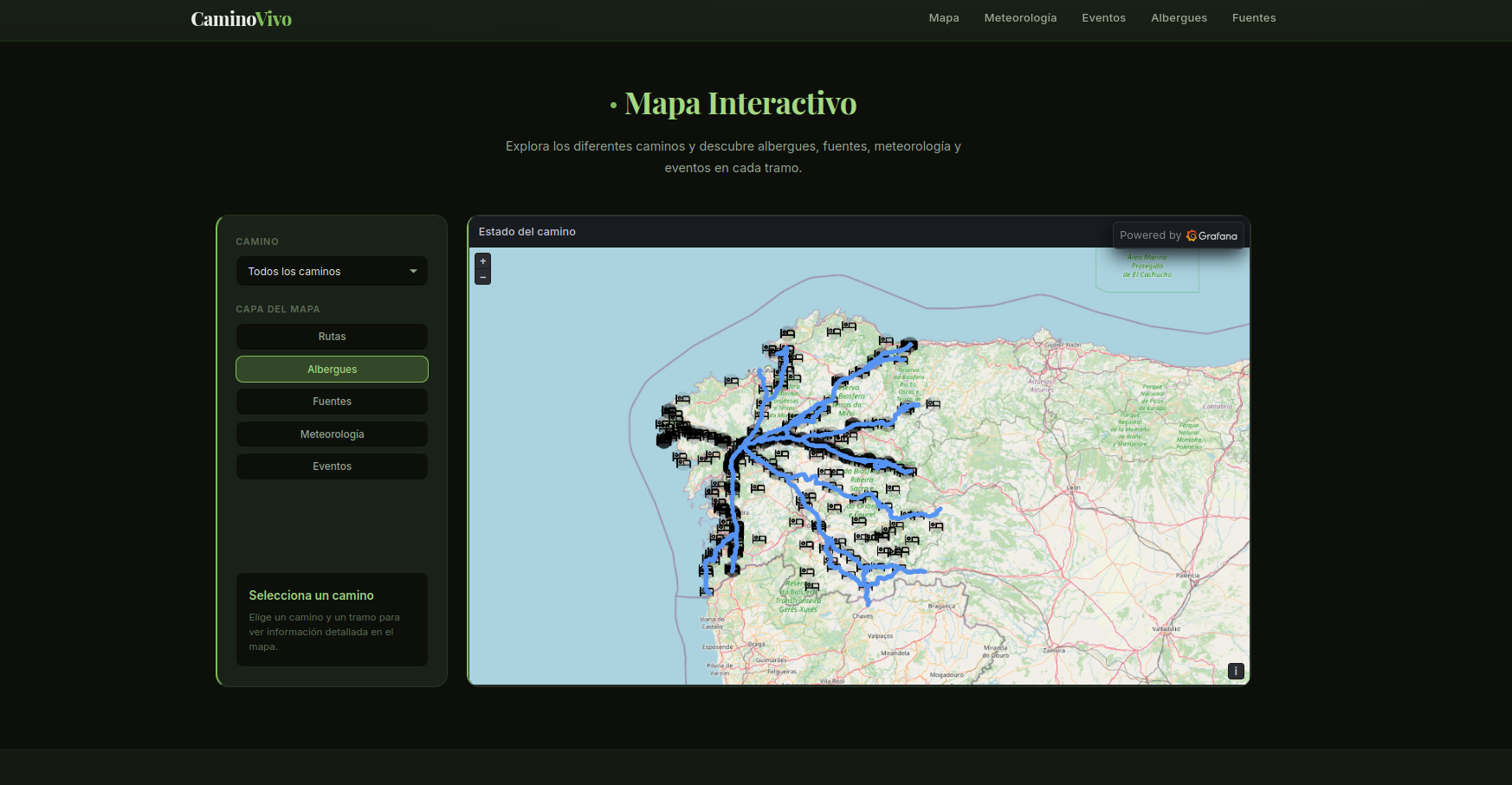
Task: Switch to the Fuentes map layer in sidebar
Action: coord(332,402)
